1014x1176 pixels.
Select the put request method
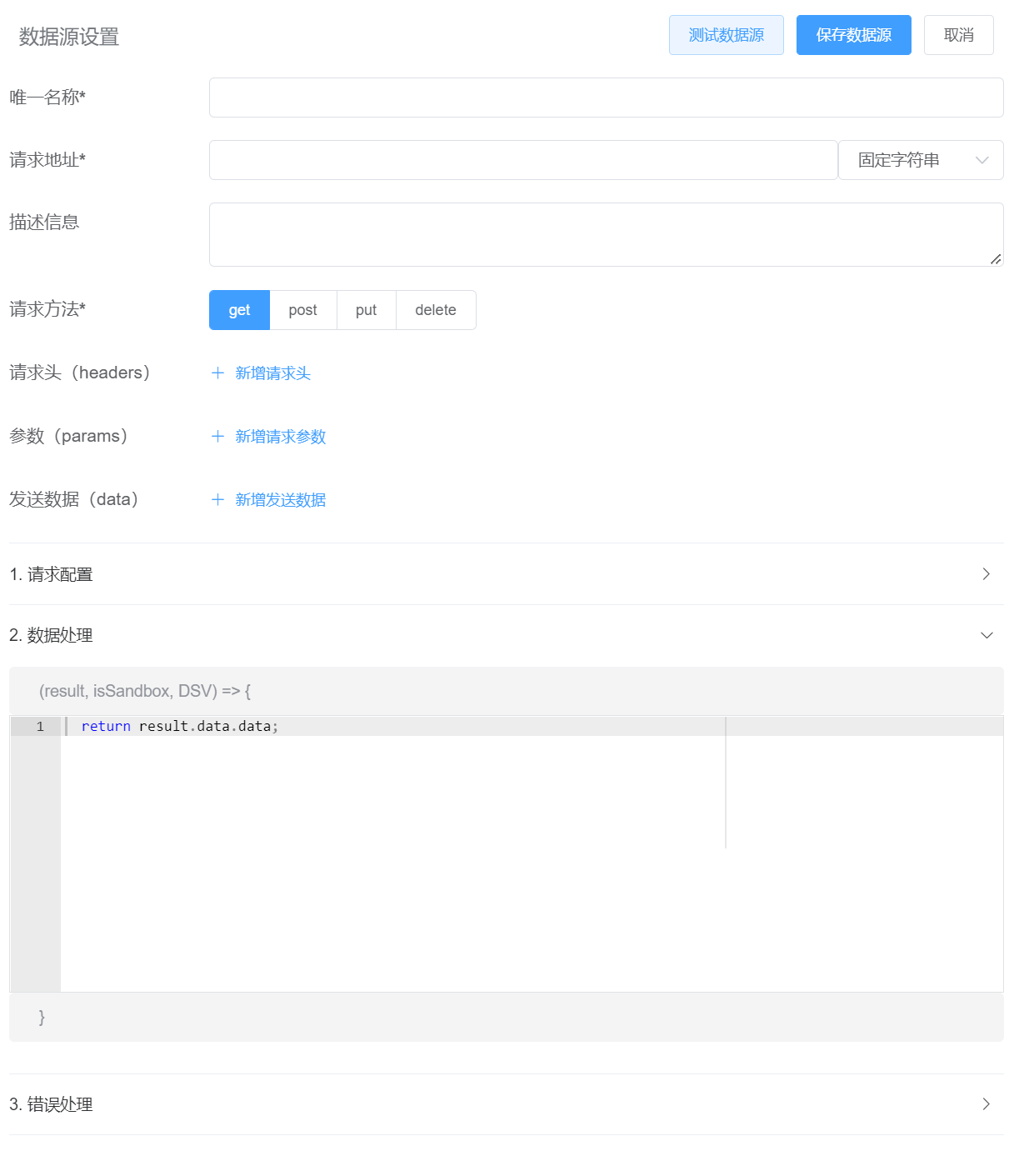coord(366,310)
